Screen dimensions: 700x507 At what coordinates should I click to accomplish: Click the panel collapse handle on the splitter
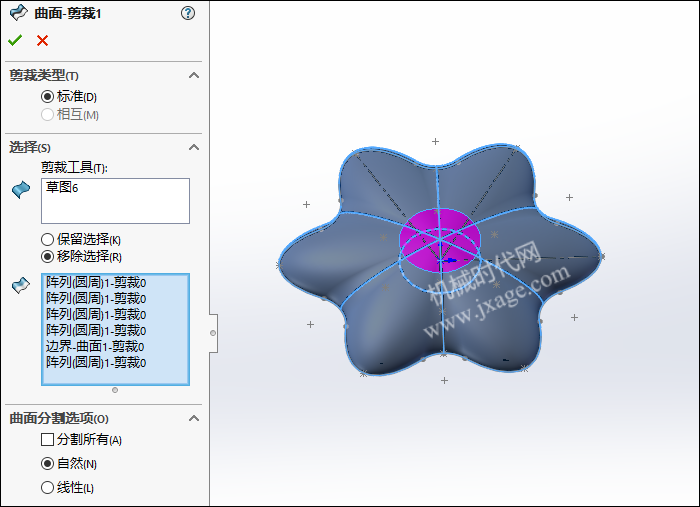[213, 333]
